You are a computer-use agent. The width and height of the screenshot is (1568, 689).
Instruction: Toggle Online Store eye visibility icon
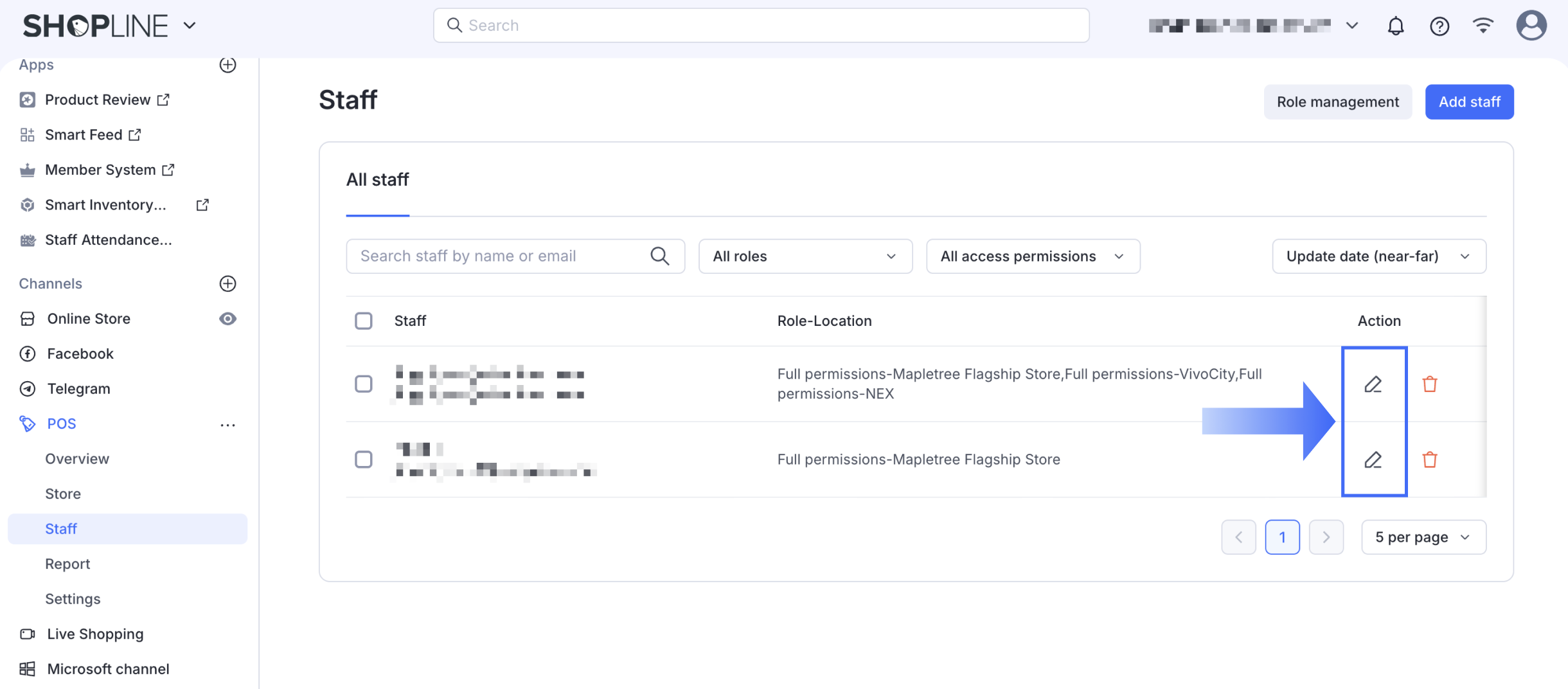tap(227, 319)
